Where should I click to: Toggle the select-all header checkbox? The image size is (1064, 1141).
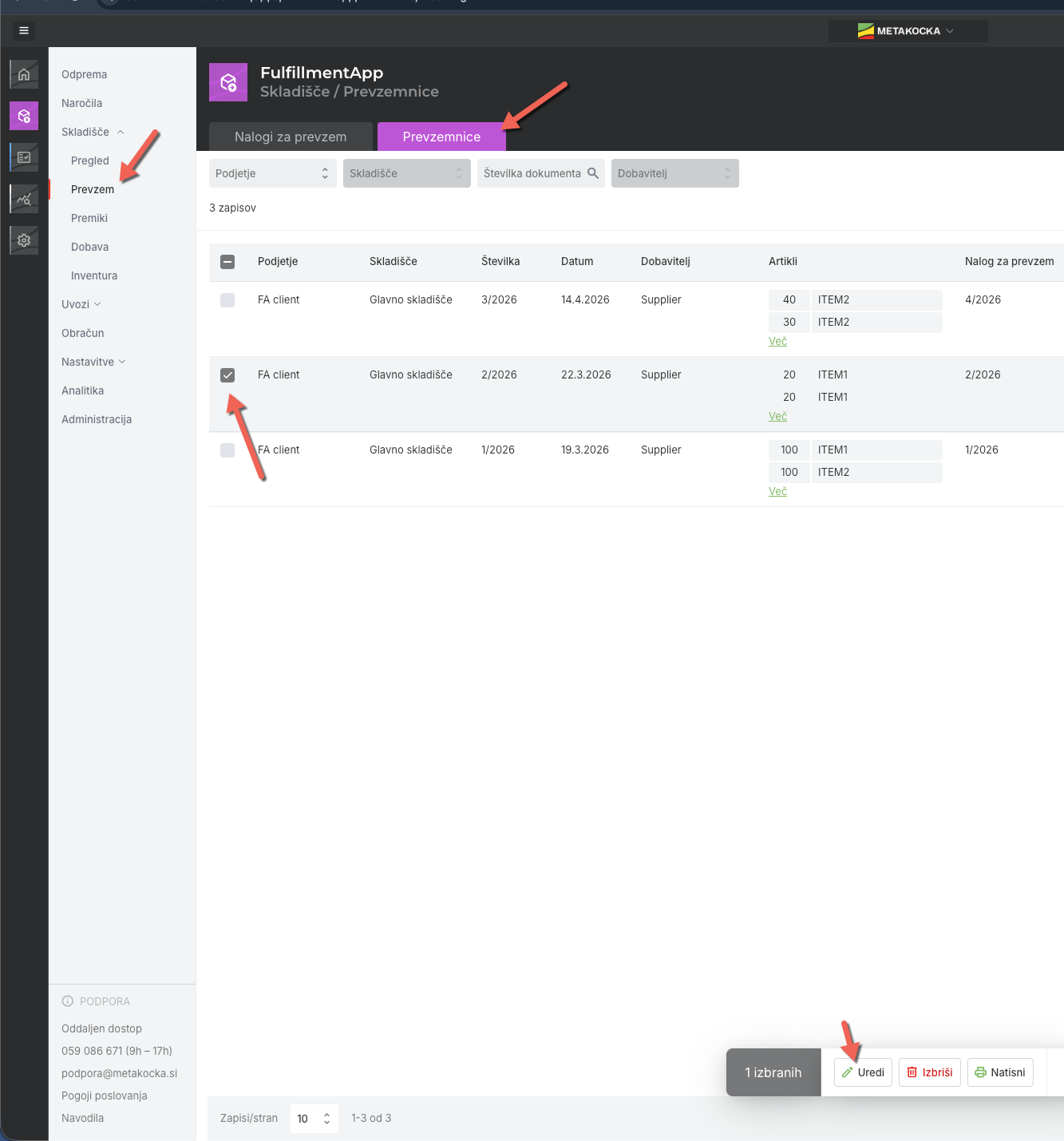[x=227, y=262]
